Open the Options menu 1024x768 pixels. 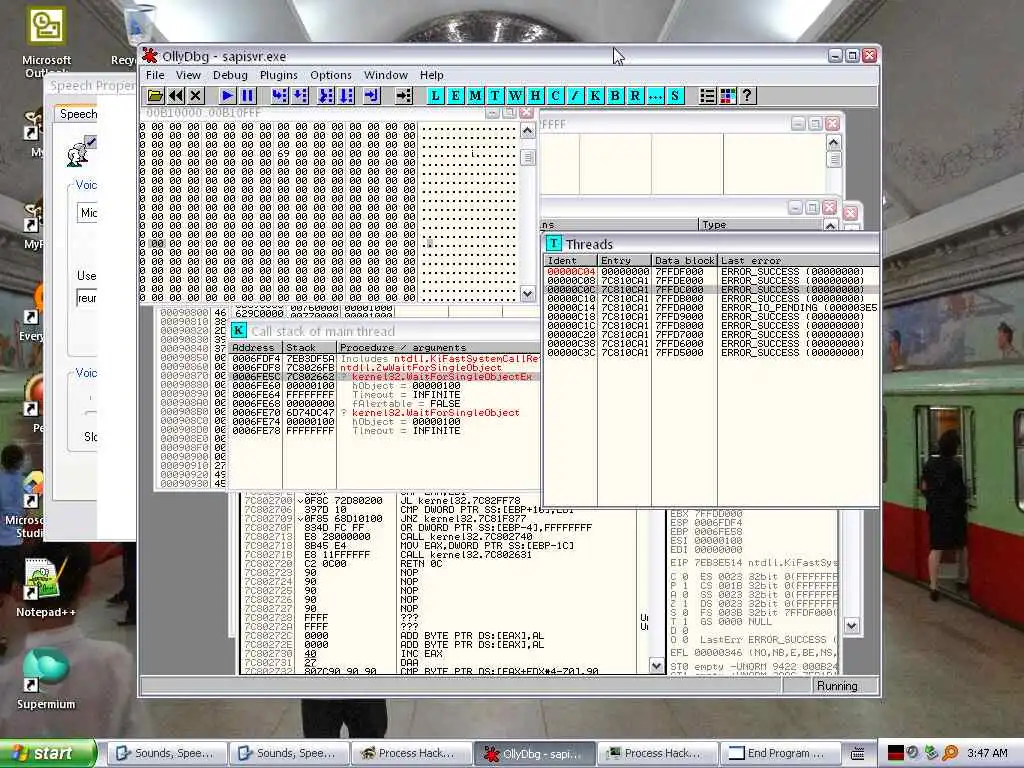coord(330,75)
